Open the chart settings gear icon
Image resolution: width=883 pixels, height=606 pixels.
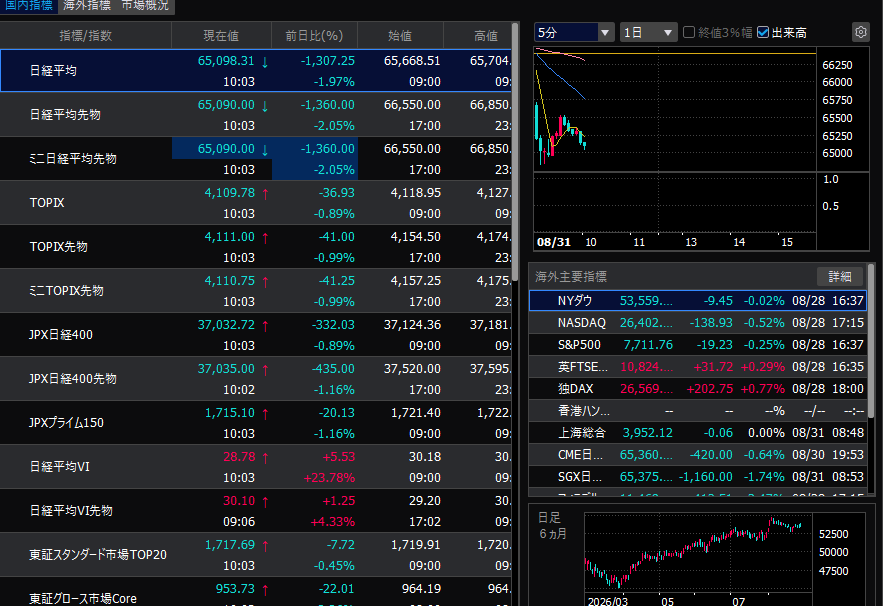pos(860,32)
